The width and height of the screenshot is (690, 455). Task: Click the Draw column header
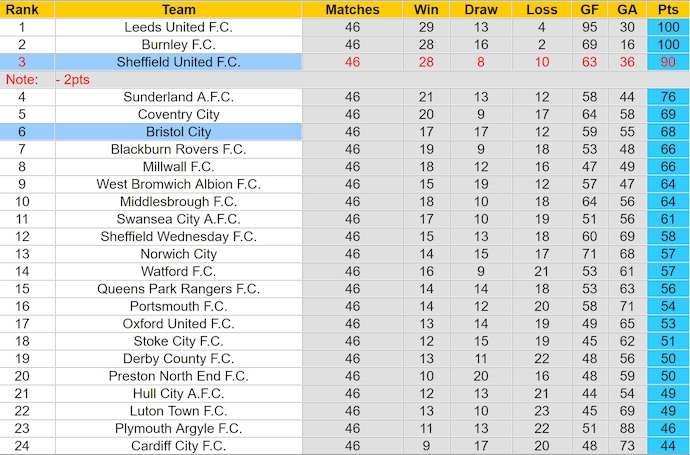pyautogui.click(x=481, y=9)
